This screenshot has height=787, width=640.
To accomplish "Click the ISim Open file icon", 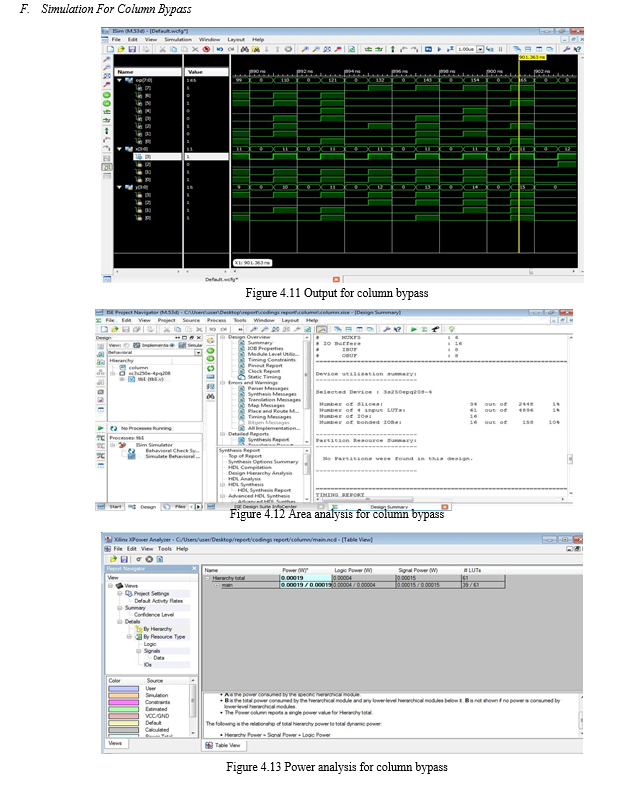I will 121,49.
